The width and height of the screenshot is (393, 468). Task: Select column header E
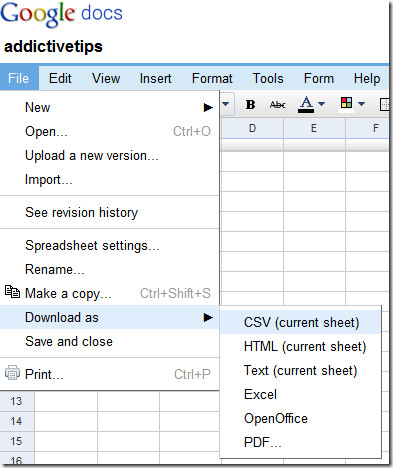314,128
